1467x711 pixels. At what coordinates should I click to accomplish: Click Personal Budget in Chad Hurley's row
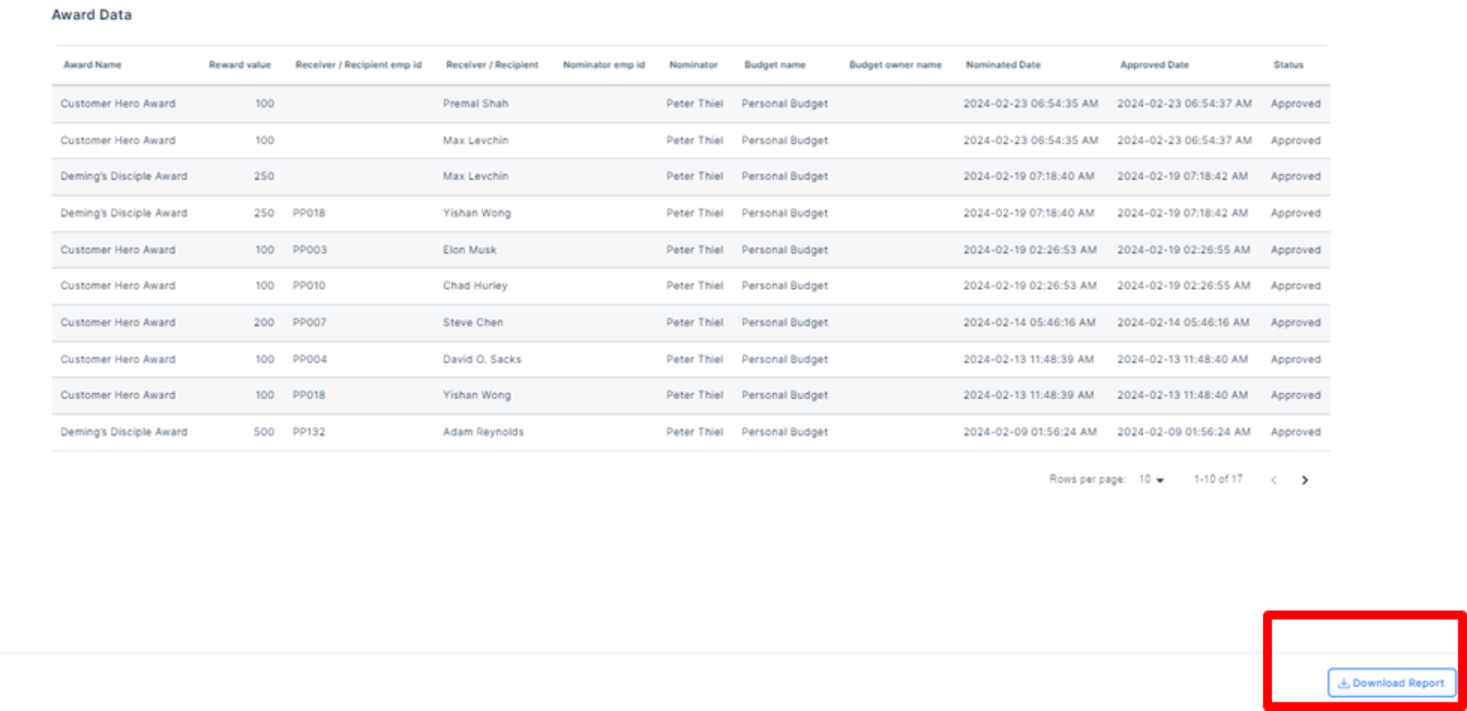point(785,286)
